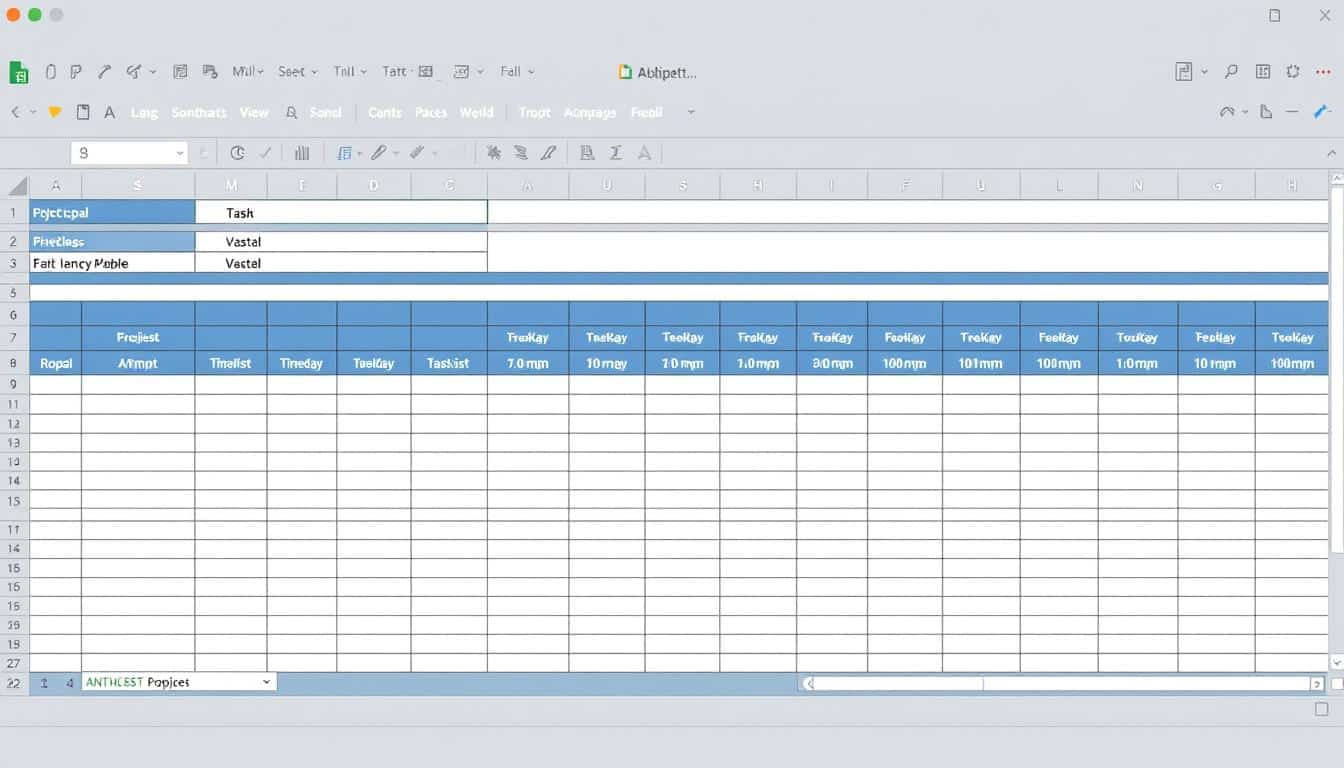Image resolution: width=1344 pixels, height=768 pixels.
Task: Click the blue alignment icon in formula toolbar
Action: pos(345,153)
